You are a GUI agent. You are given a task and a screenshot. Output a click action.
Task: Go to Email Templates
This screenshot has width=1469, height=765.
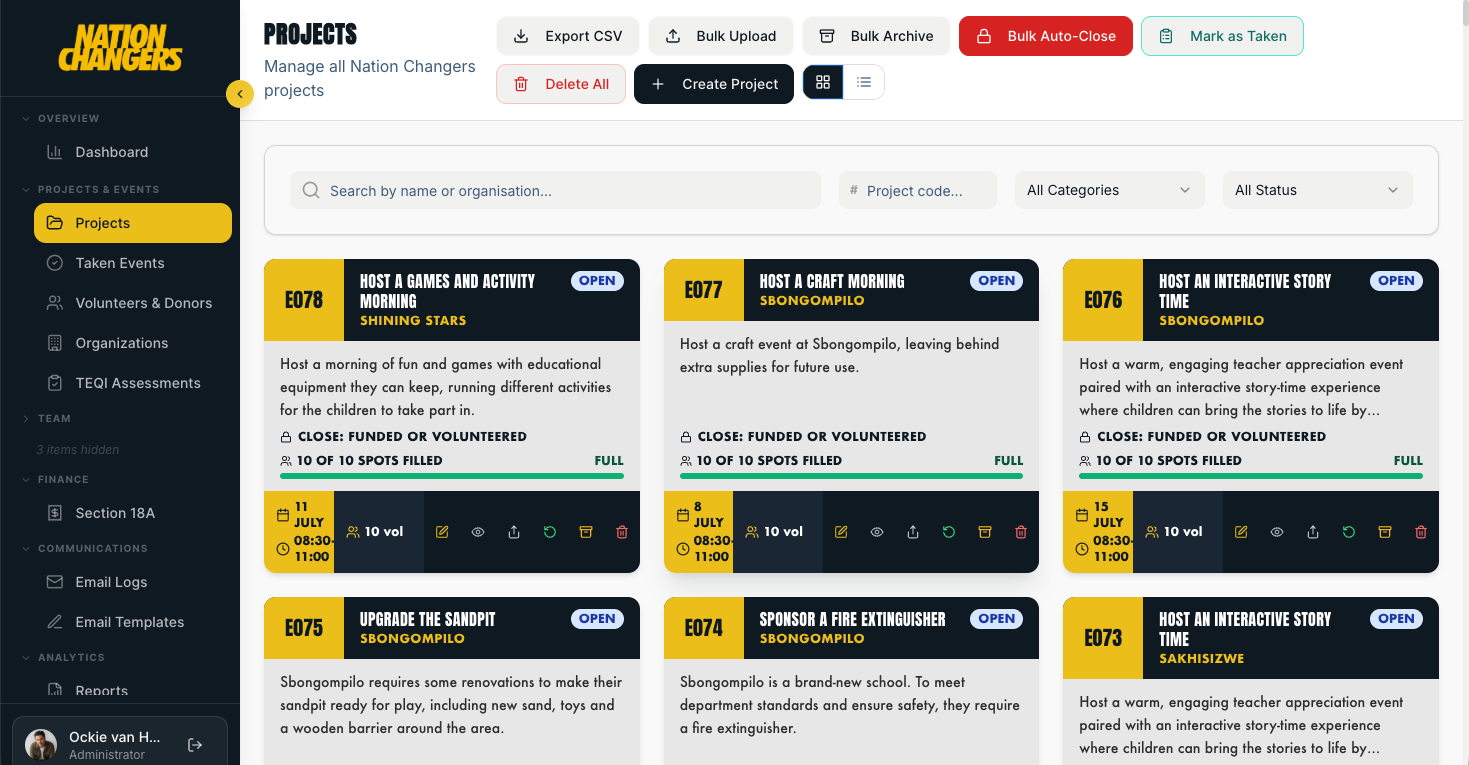click(133, 622)
